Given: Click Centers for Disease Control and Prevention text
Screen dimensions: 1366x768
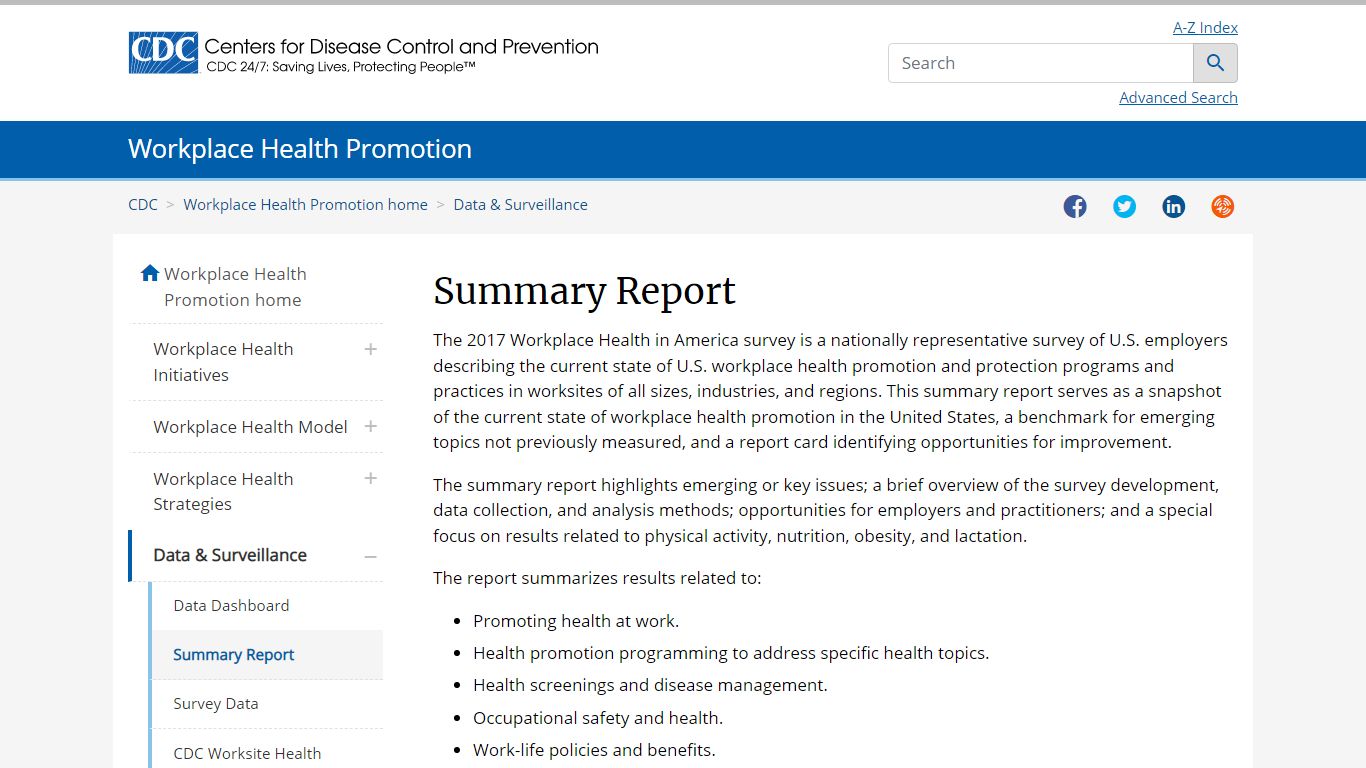Looking at the screenshot, I should 401,46.
